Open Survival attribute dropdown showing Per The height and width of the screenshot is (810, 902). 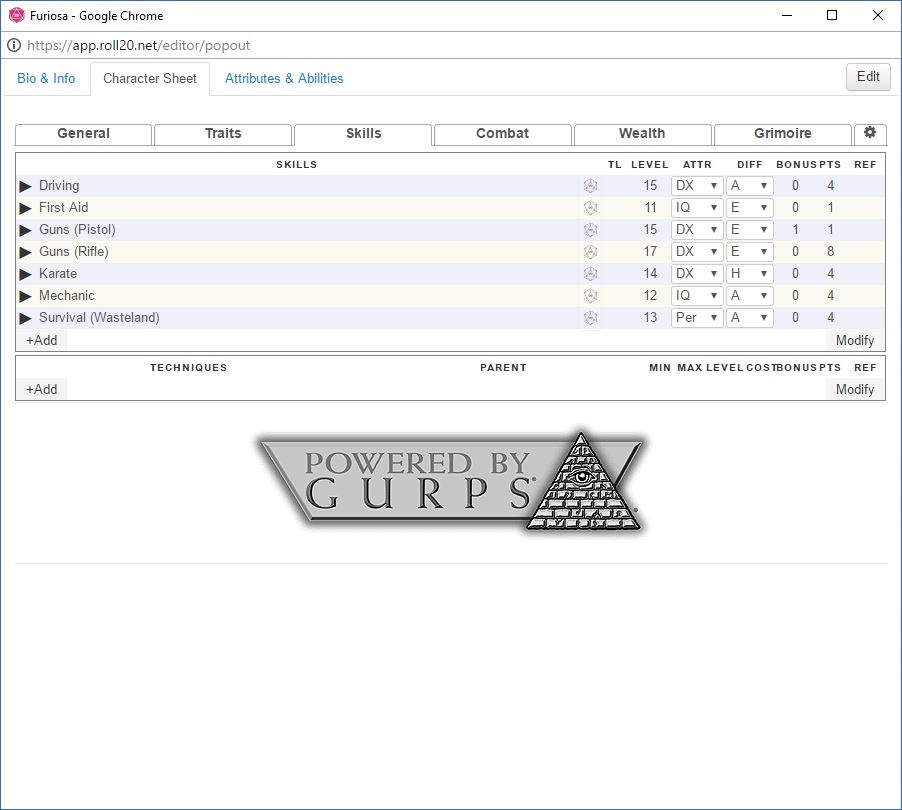(697, 318)
